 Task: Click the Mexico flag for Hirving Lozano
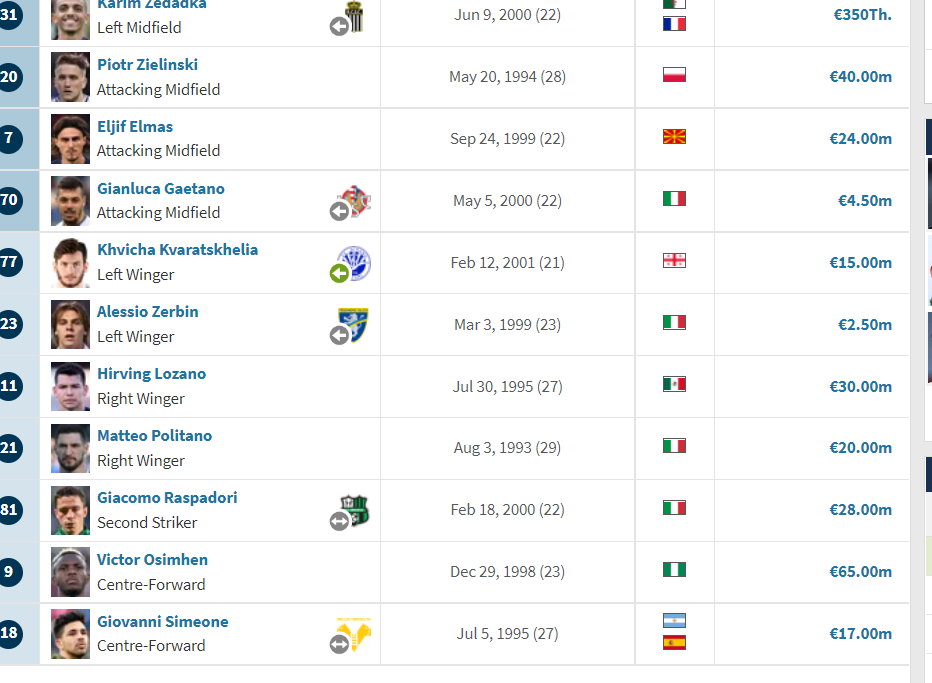[x=674, y=384]
